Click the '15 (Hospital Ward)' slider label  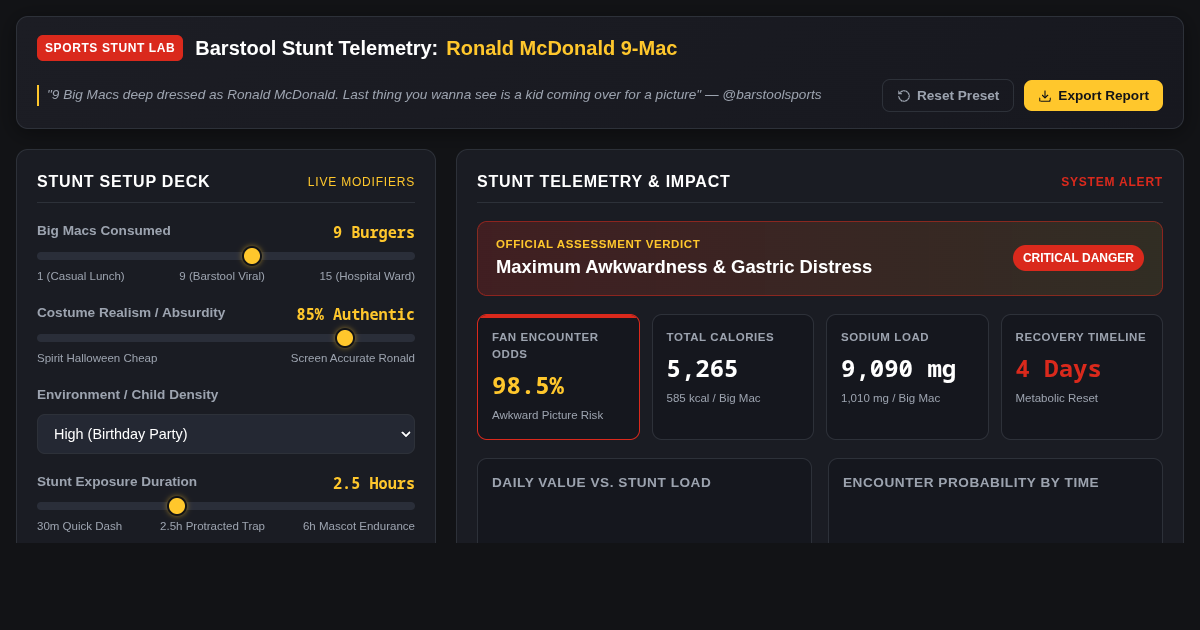click(x=367, y=276)
